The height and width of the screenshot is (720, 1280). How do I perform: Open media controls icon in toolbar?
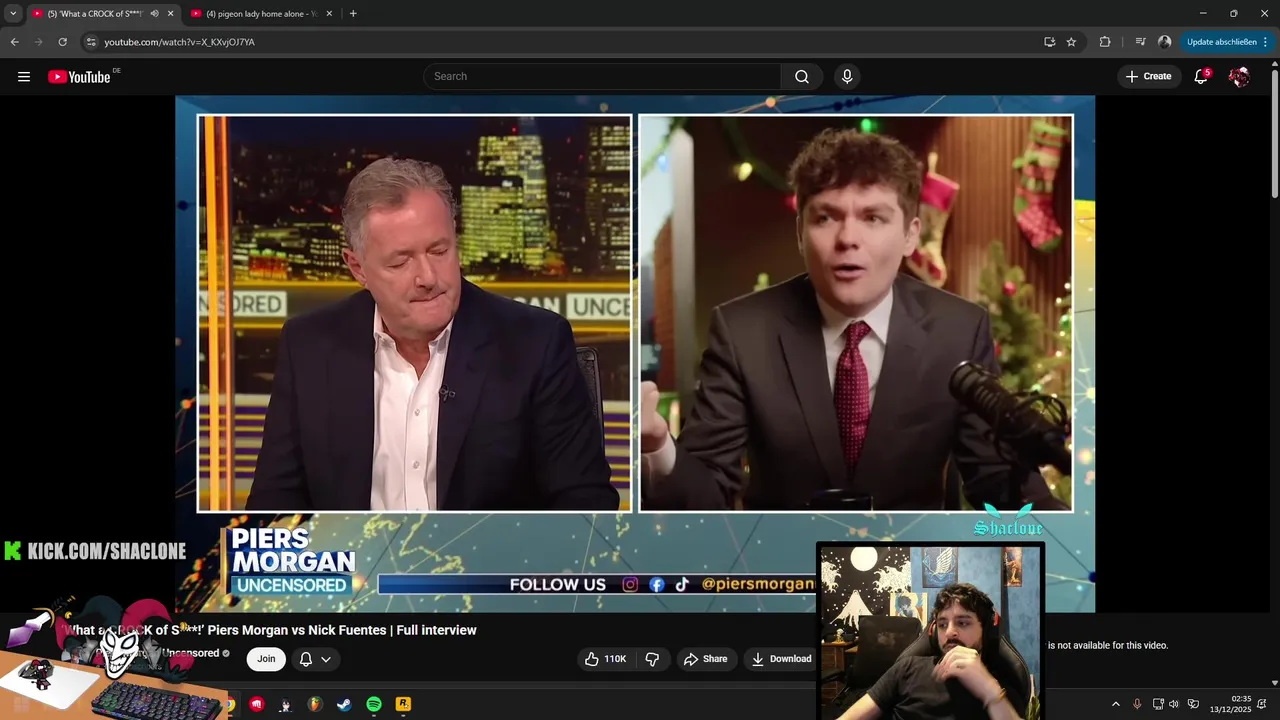(1141, 42)
